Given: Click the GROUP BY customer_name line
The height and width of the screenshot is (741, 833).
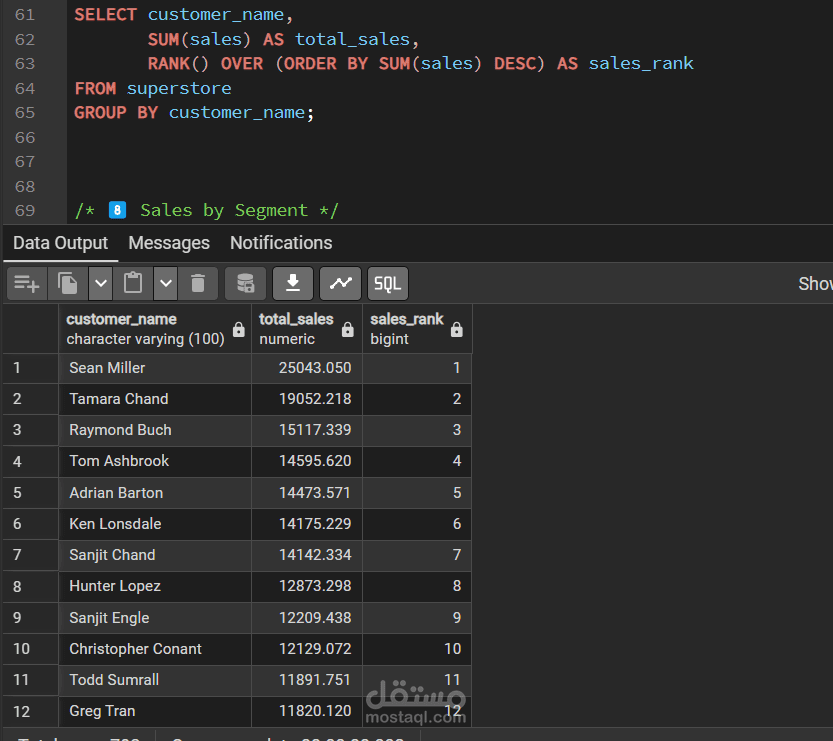Looking at the screenshot, I should click(x=194, y=113).
